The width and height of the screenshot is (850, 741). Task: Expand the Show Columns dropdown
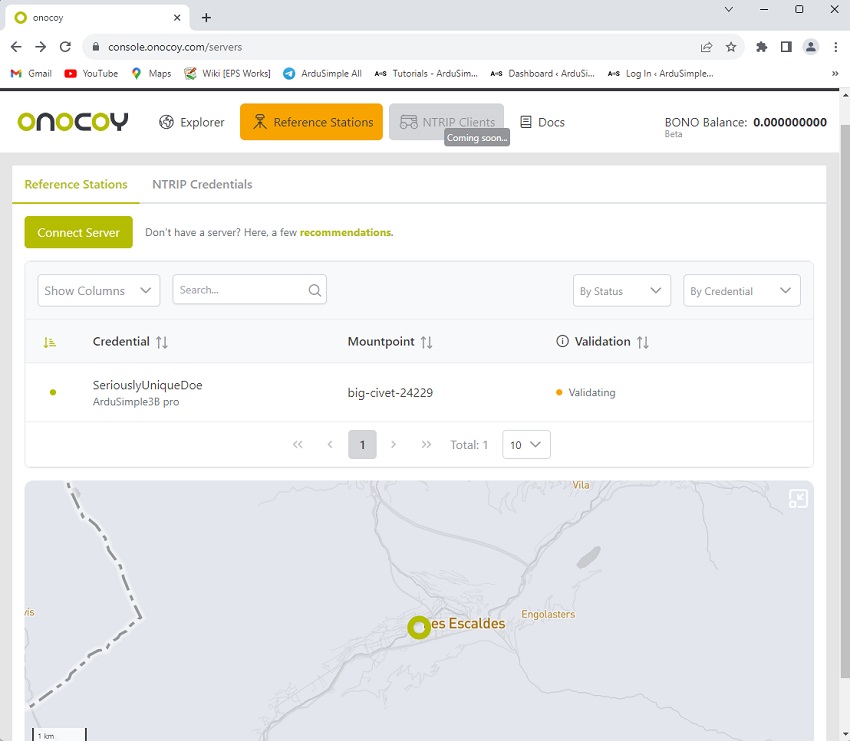point(98,290)
